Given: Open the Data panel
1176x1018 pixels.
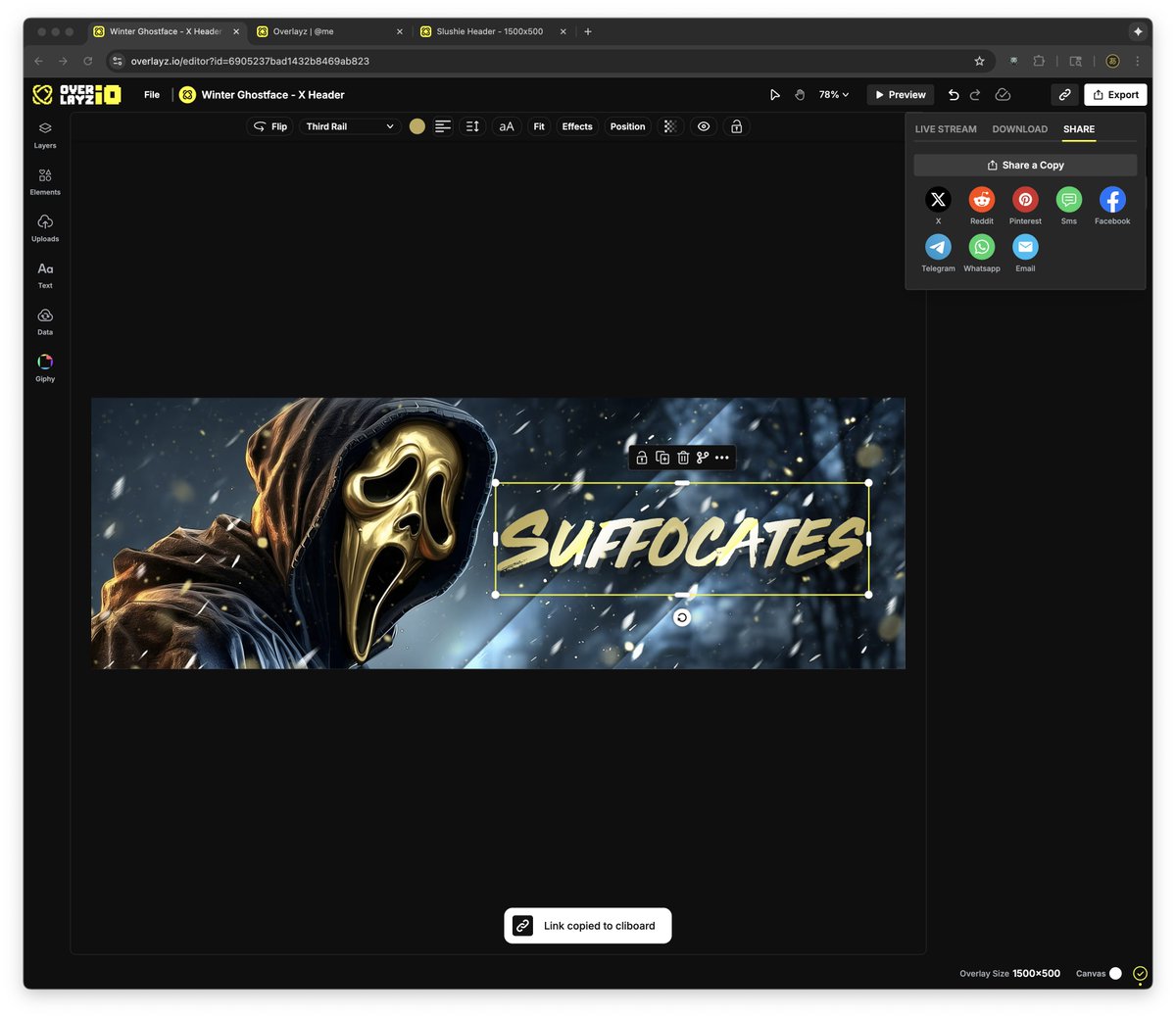Looking at the screenshot, I should [45, 321].
